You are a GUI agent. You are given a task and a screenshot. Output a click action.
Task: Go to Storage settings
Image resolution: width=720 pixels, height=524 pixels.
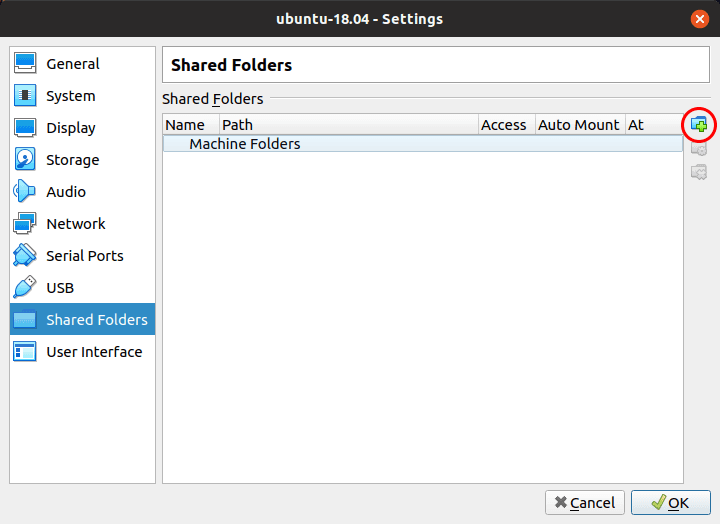click(82, 159)
